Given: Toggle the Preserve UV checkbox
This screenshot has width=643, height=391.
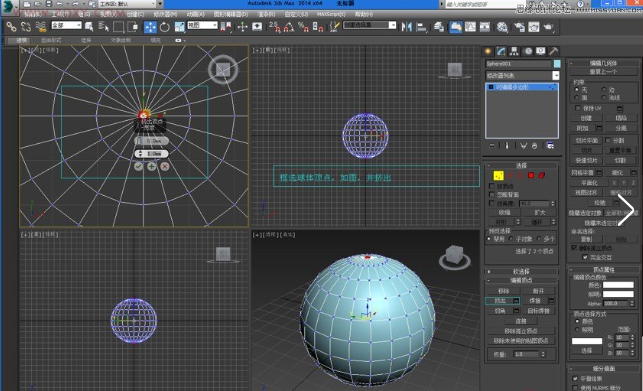Looking at the screenshot, I should coord(578,108).
